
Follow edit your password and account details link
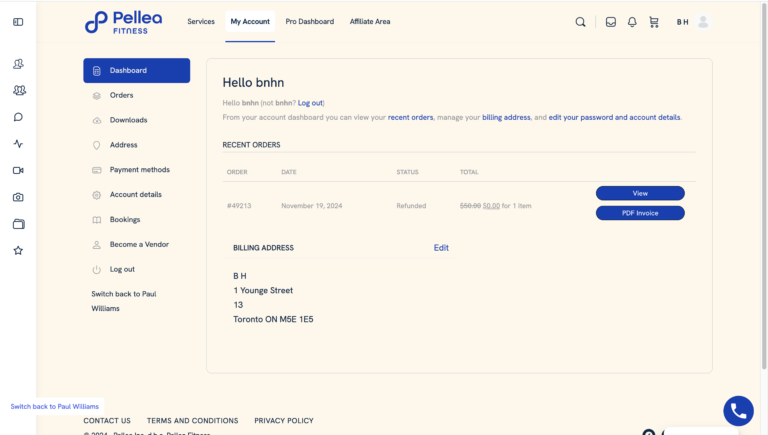614,118
